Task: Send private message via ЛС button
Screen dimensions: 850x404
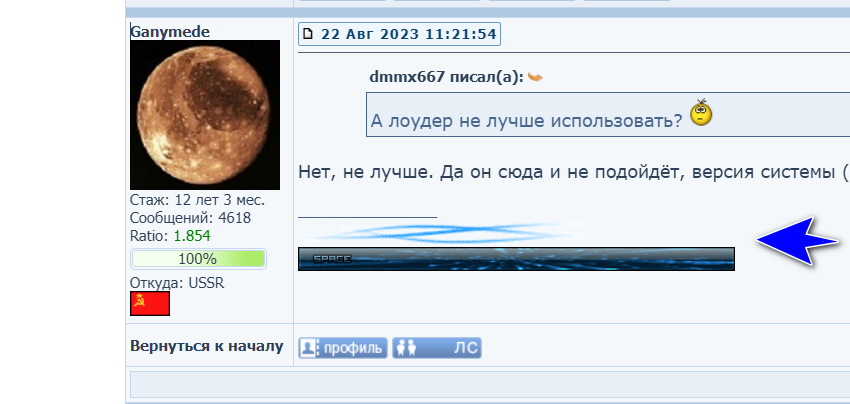Action: 437,348
